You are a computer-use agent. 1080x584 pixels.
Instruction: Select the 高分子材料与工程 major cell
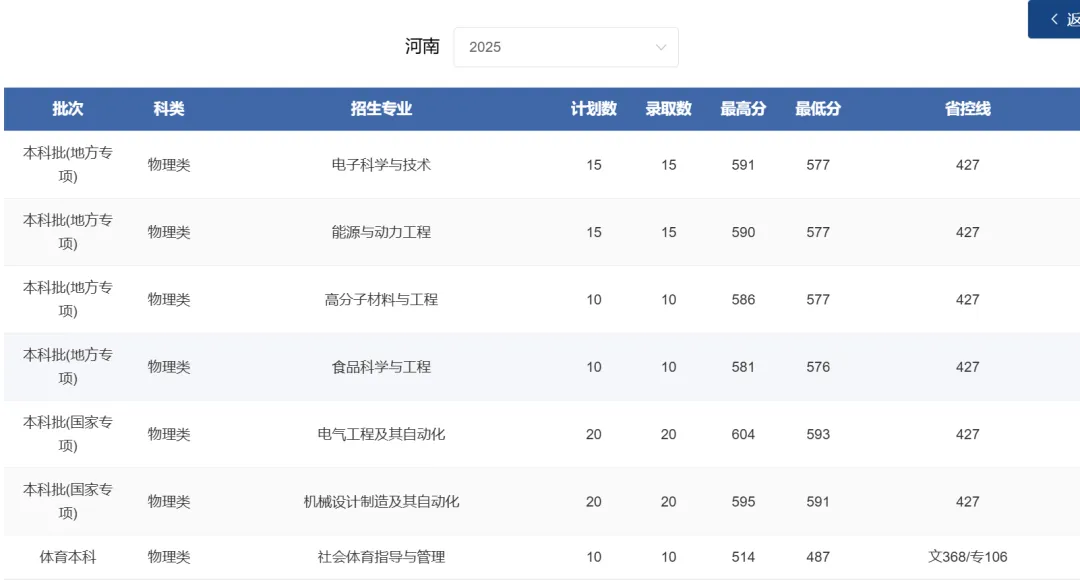click(381, 300)
